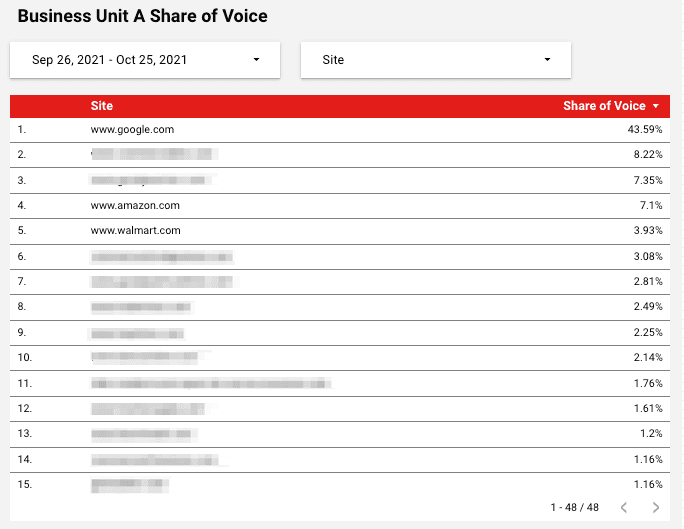Click the 1 - 48 / 48 pagination text
This screenshot has height=529, width=684.
[574, 508]
